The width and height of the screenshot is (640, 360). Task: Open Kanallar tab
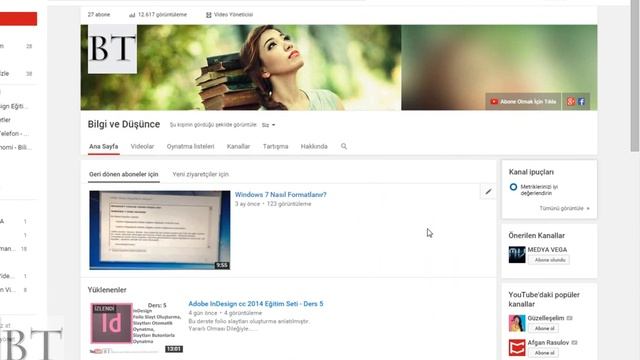point(238,146)
